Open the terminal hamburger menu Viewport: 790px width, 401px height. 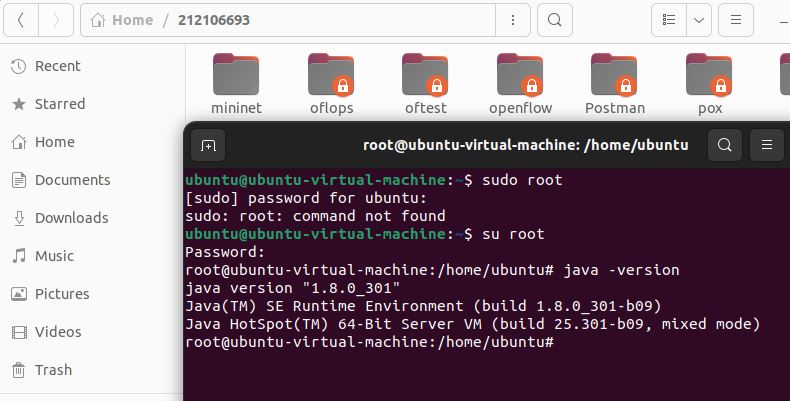(767, 145)
